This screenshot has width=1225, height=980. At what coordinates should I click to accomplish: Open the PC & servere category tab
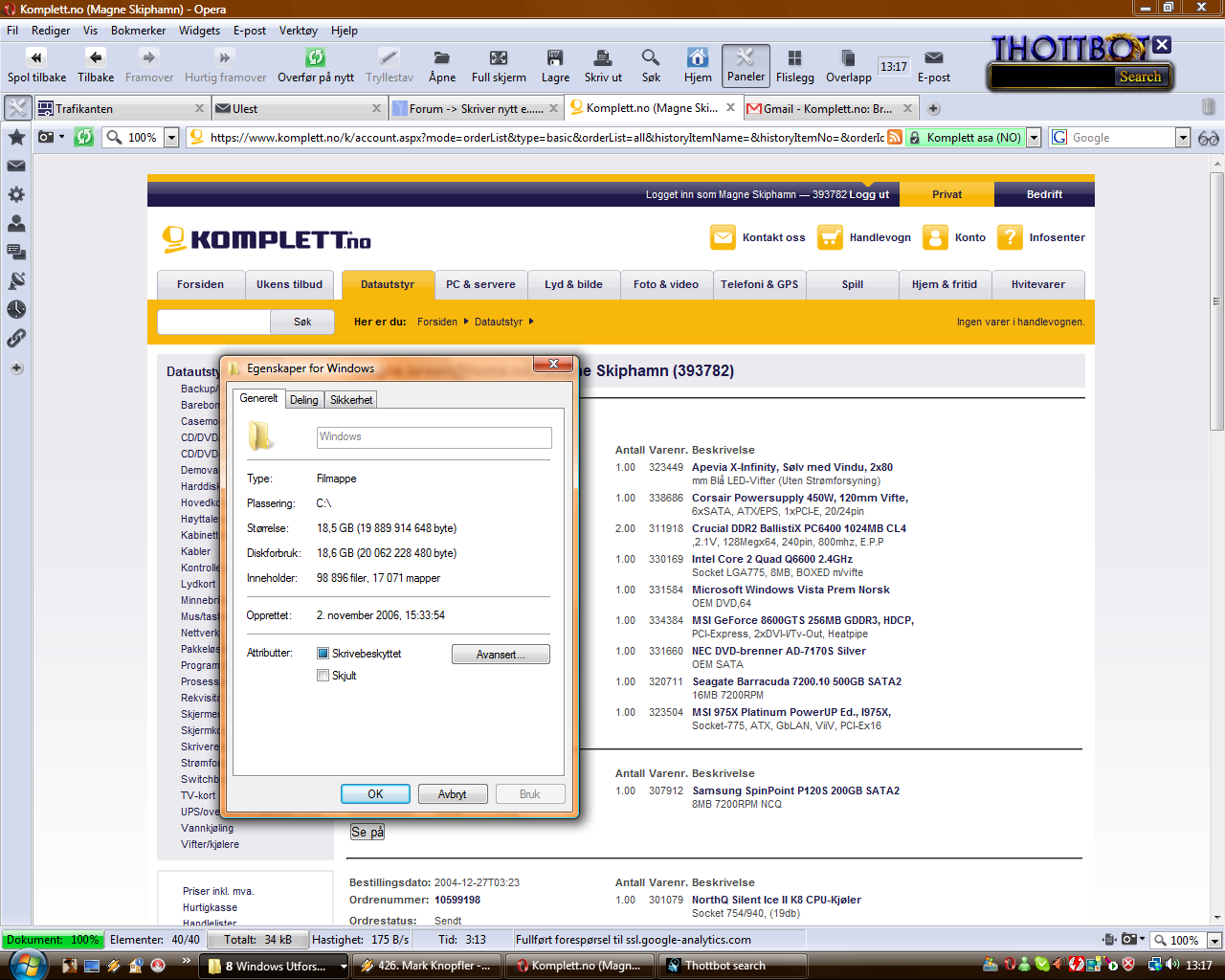[x=480, y=284]
